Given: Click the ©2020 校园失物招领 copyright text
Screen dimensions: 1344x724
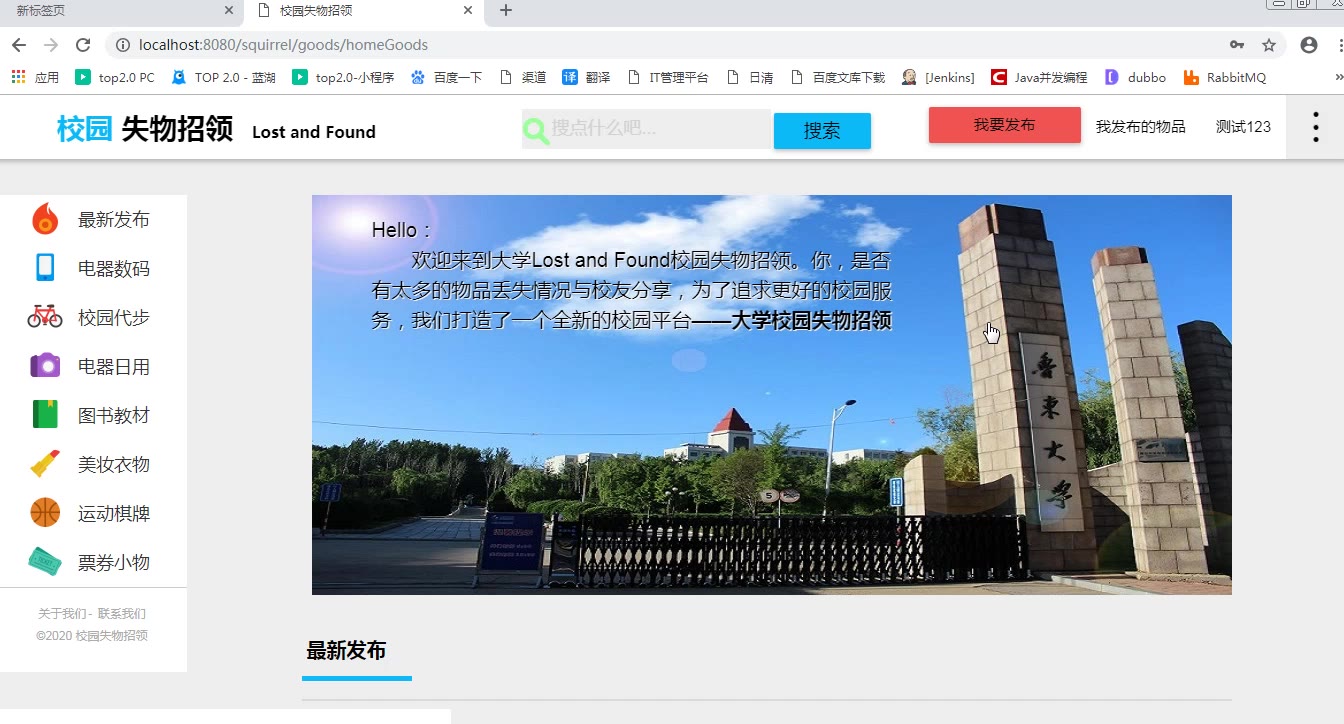Looking at the screenshot, I should [92, 636].
